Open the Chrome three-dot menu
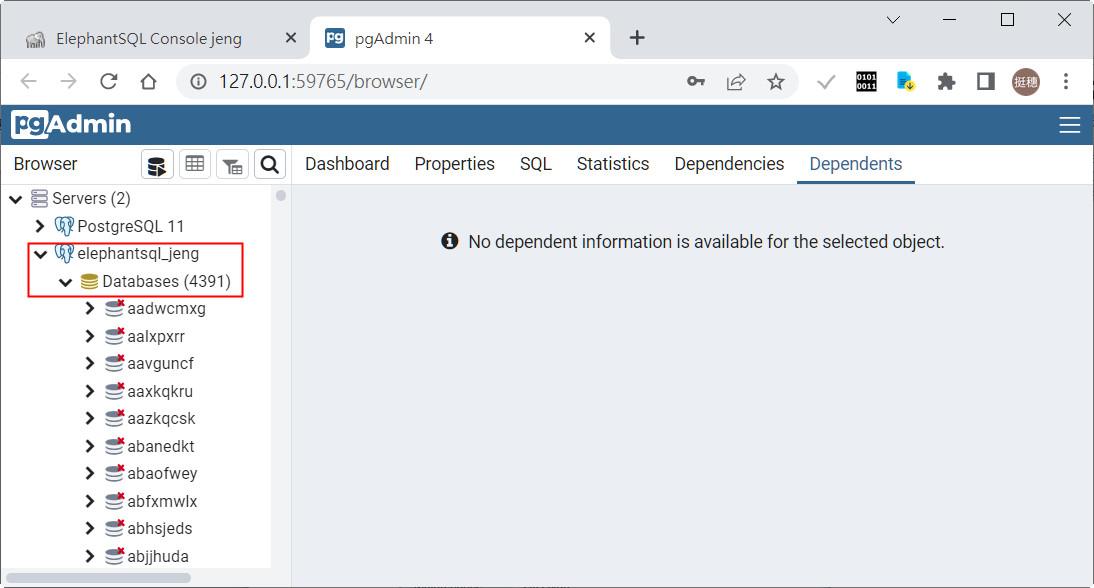1094x588 pixels. click(x=1065, y=82)
